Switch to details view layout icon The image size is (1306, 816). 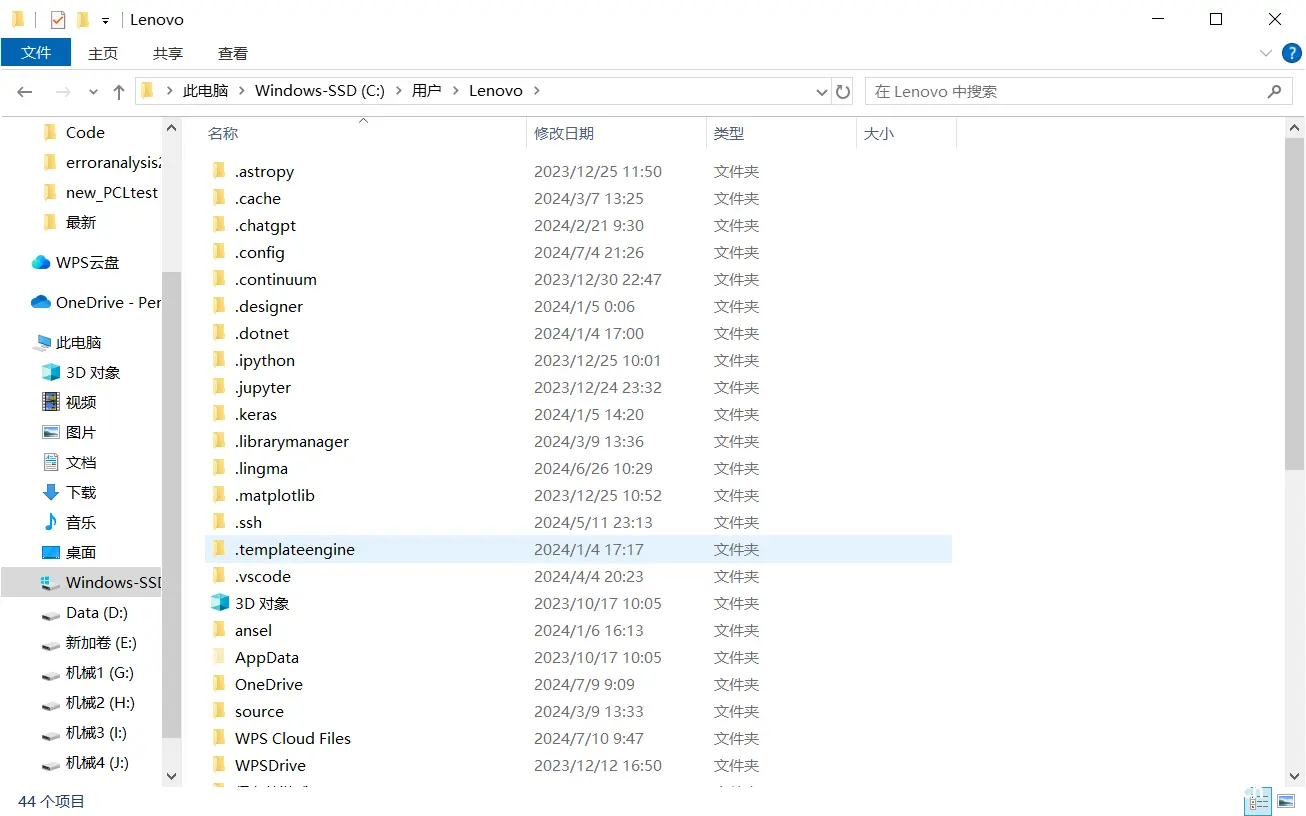(x=1258, y=801)
